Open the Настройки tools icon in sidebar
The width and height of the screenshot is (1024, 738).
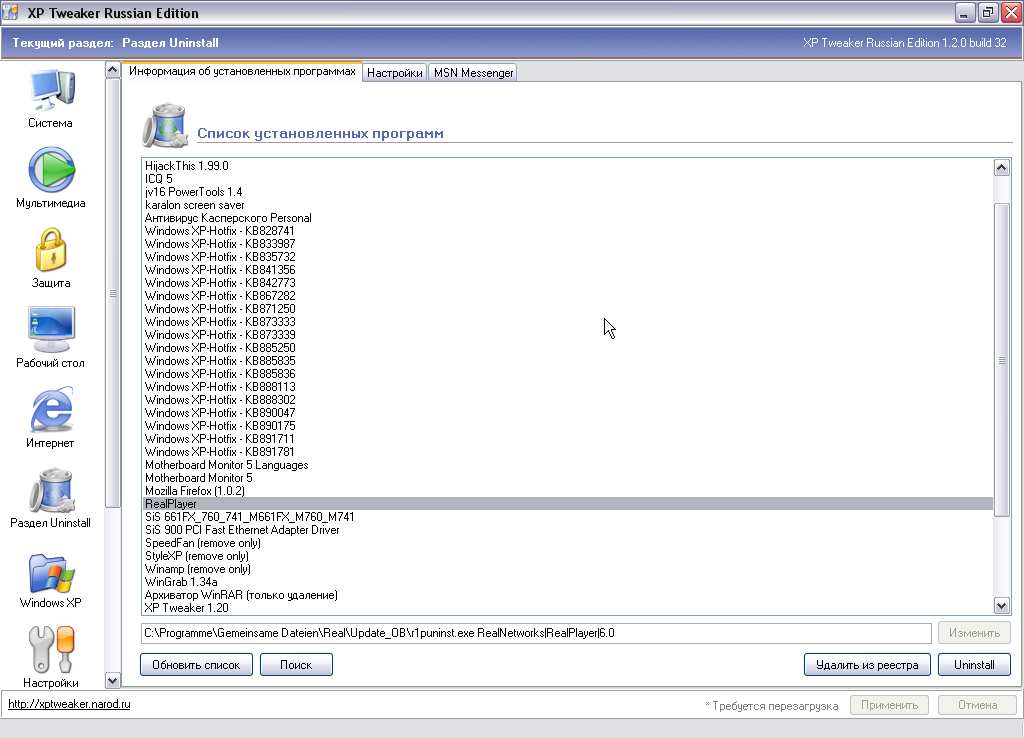pyautogui.click(x=51, y=650)
